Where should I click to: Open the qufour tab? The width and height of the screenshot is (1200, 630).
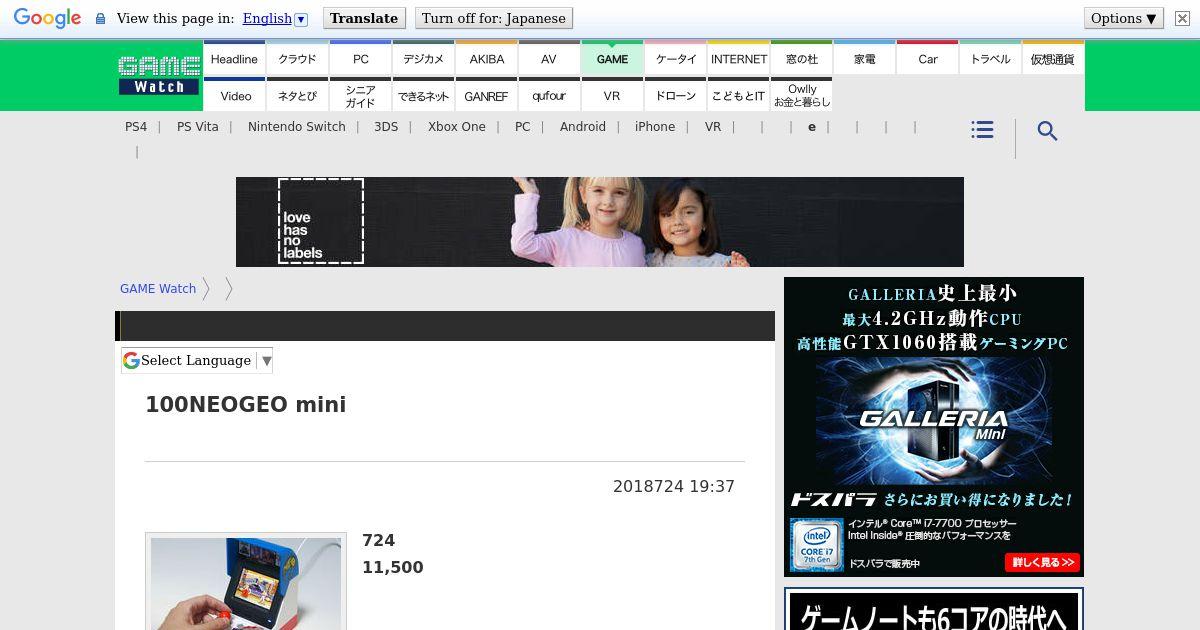(549, 95)
